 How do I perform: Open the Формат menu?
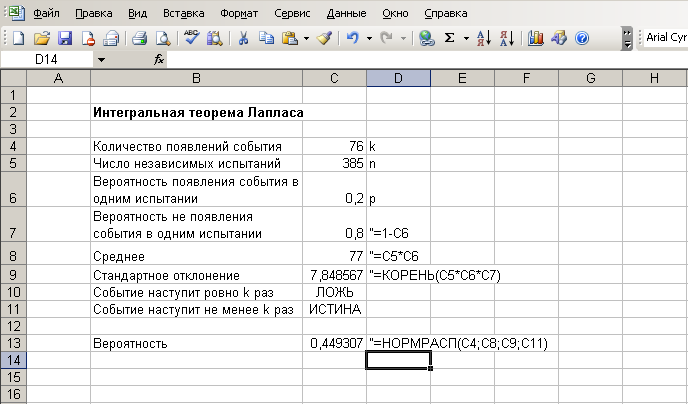pos(239,13)
